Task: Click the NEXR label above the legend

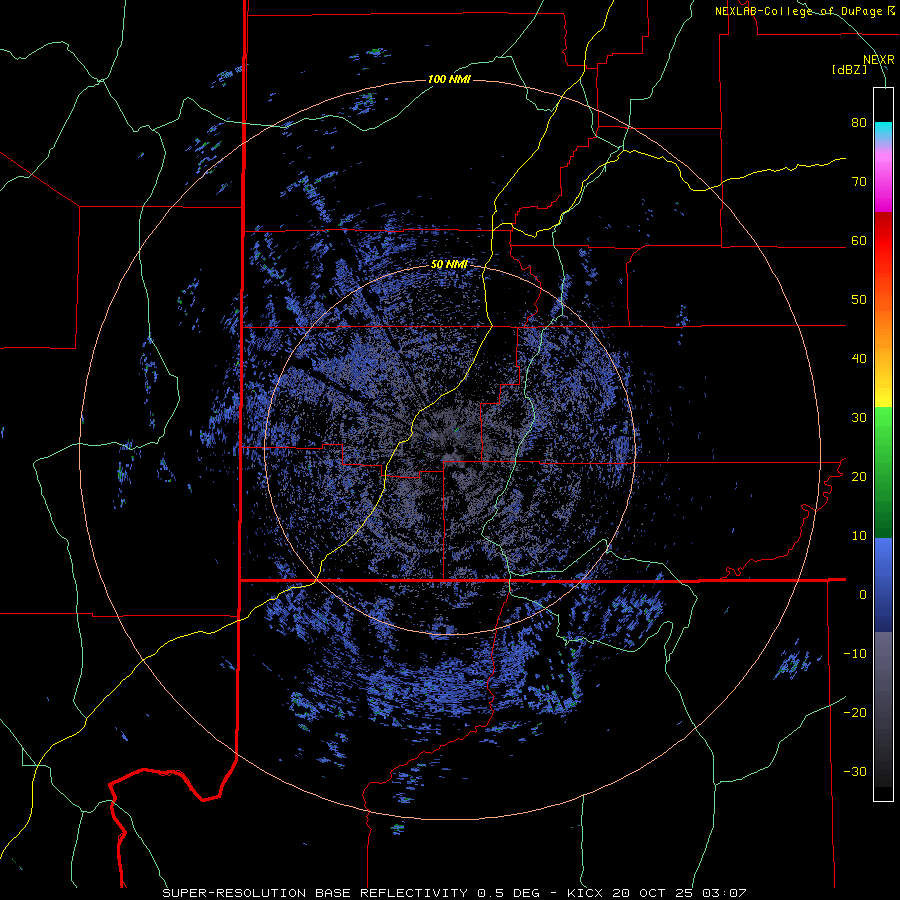Action: coord(878,60)
